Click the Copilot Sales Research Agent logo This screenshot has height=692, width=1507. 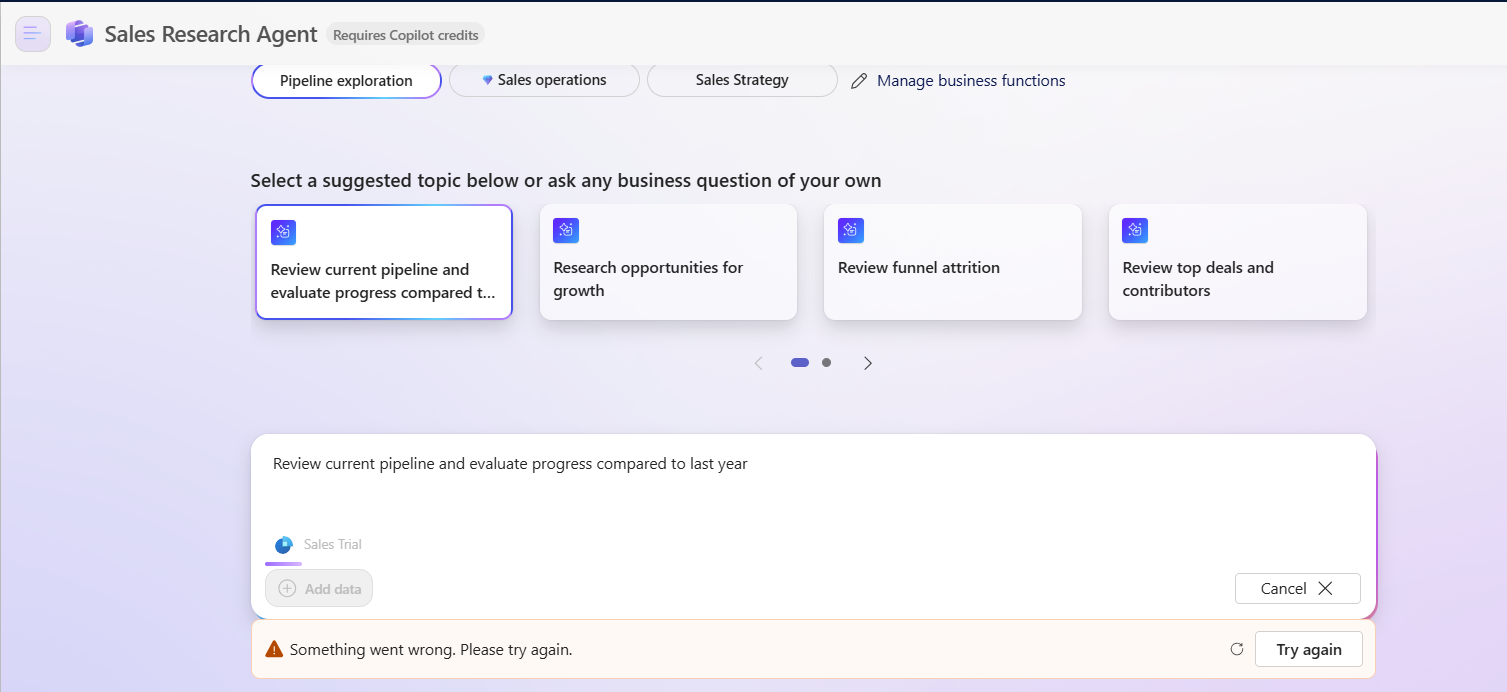pyautogui.click(x=79, y=34)
